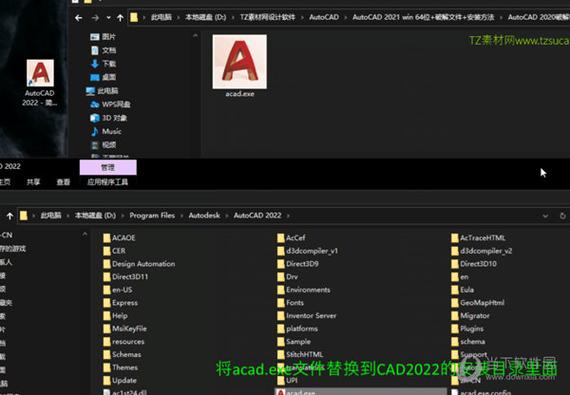Image resolution: width=570 pixels, height=395 pixels.
Task: Select the Direct3D11 folder
Action: pyautogui.click(x=126, y=277)
